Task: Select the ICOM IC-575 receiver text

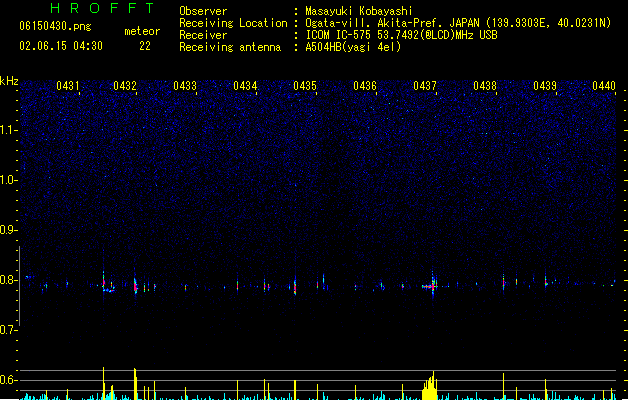Action: click(401, 35)
